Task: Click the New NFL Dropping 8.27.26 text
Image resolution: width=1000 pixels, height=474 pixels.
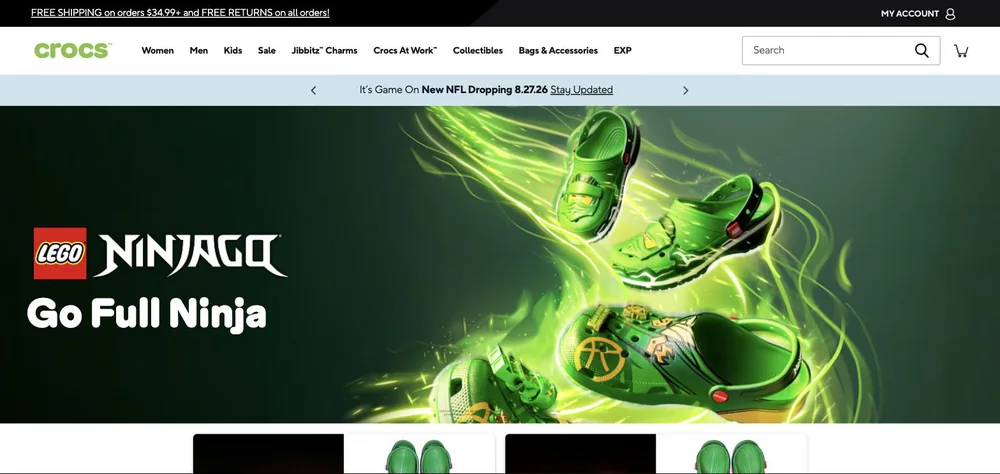Action: tap(485, 90)
